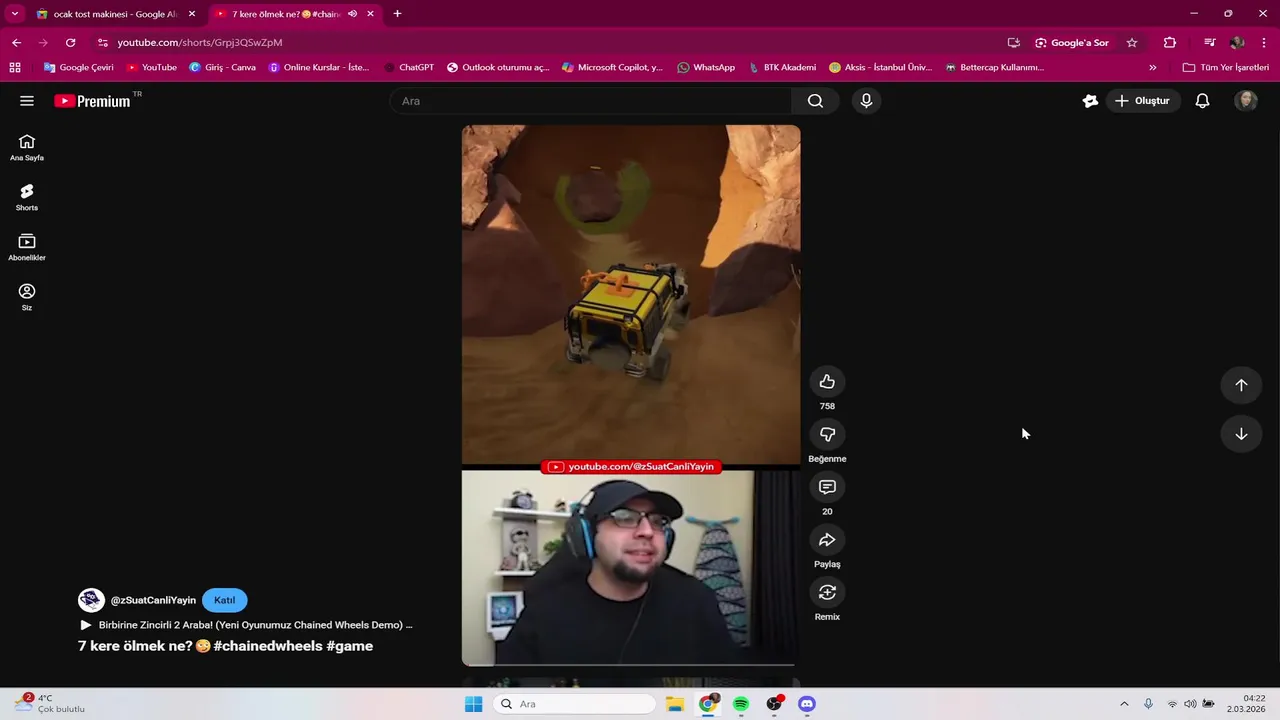Click the address bar URL

point(200,43)
